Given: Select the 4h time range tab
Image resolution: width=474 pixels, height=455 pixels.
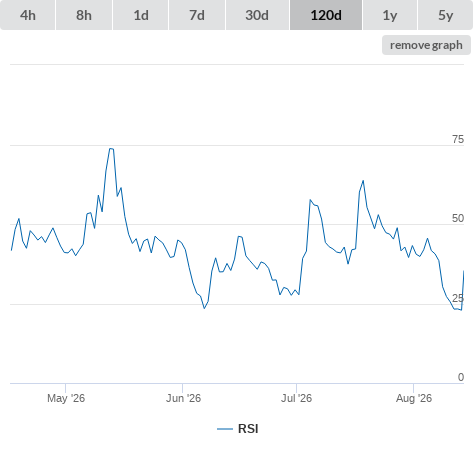Looking at the screenshot, I should pyautogui.click(x=28, y=15).
